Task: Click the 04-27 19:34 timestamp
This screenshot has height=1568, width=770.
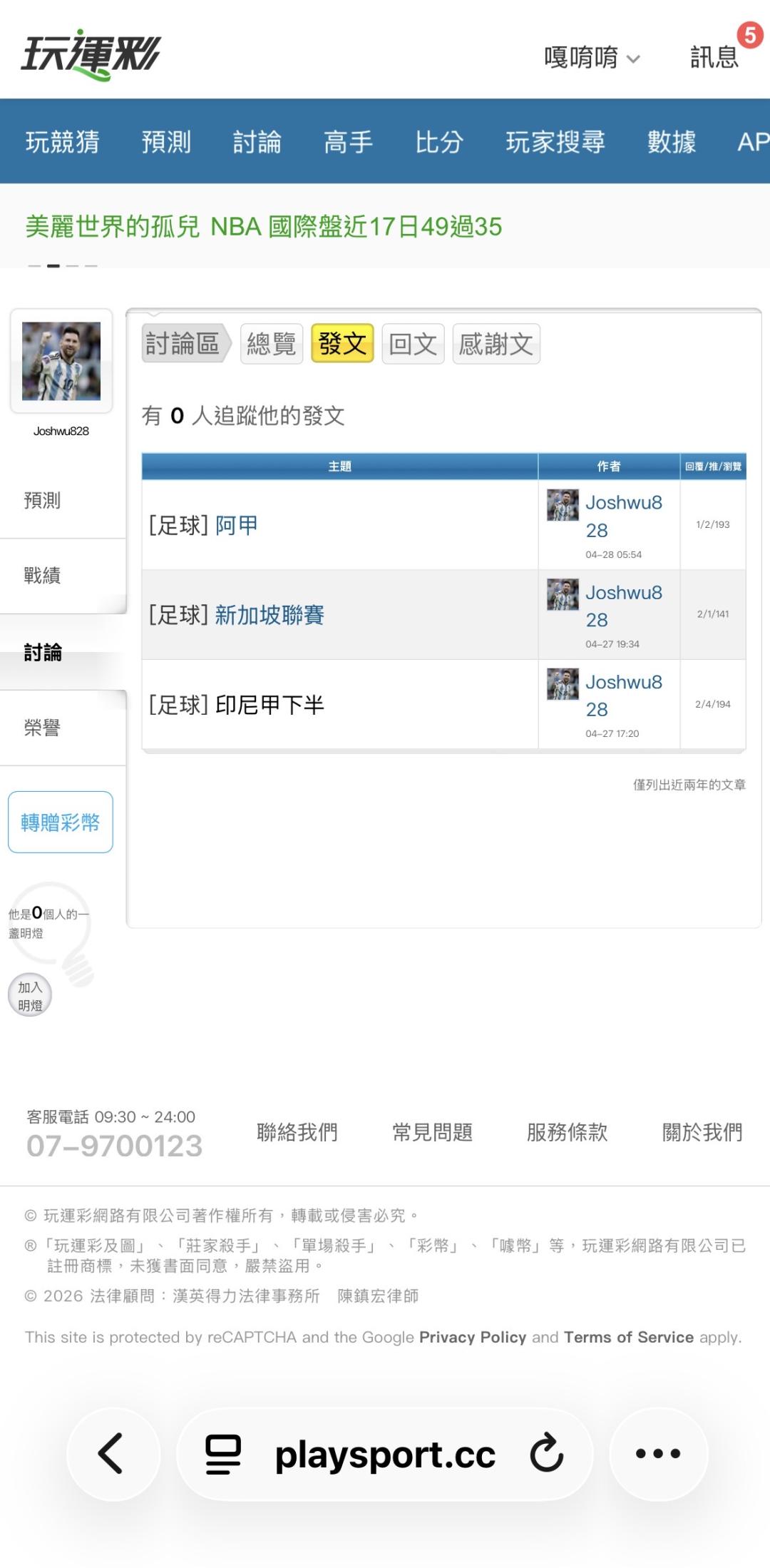Action: pyautogui.click(x=612, y=643)
